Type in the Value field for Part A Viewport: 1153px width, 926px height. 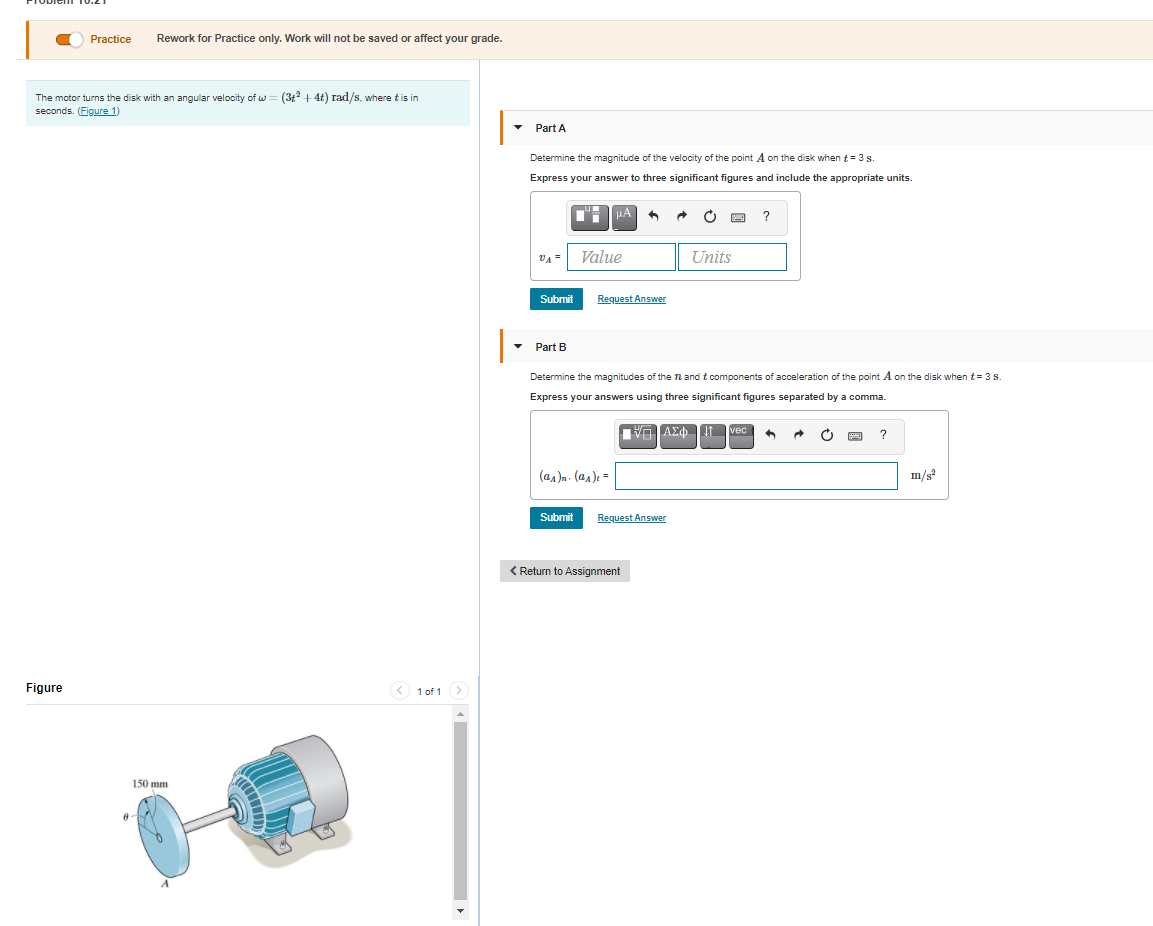click(620, 257)
